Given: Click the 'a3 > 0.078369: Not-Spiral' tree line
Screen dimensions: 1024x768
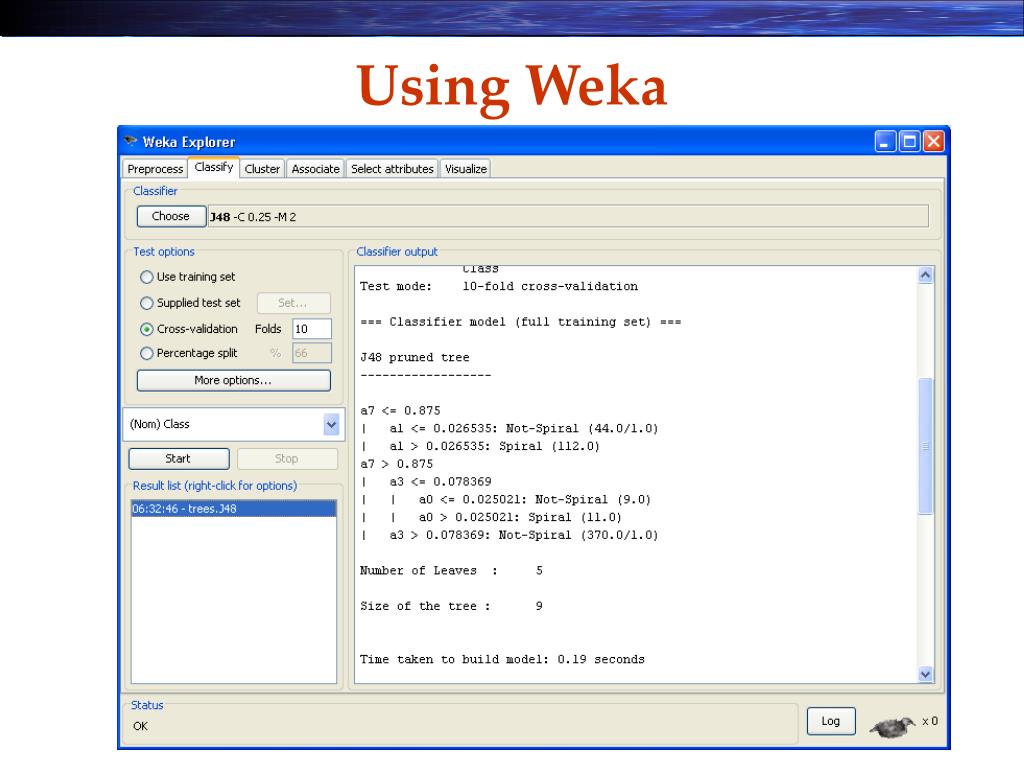Looking at the screenshot, I should tap(524, 536).
